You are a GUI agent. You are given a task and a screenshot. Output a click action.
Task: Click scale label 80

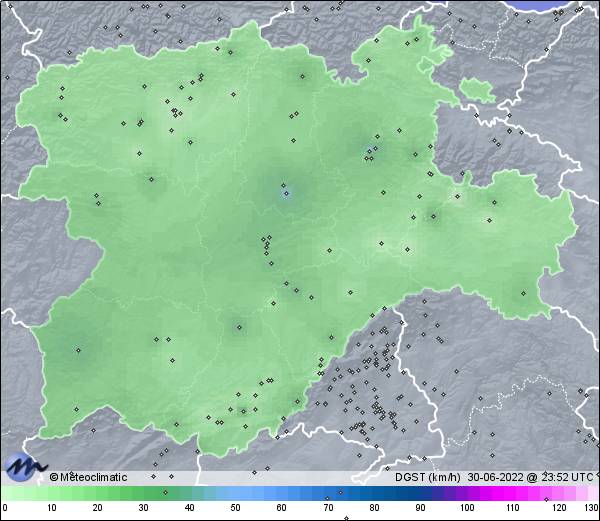click(374, 508)
